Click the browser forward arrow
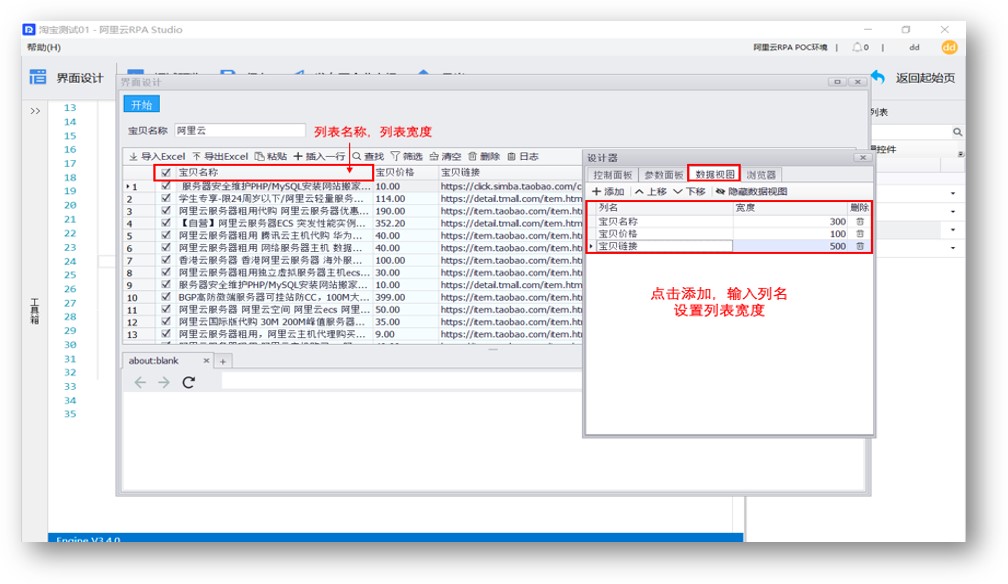The width and height of the screenshot is (1008, 584). click(x=164, y=383)
